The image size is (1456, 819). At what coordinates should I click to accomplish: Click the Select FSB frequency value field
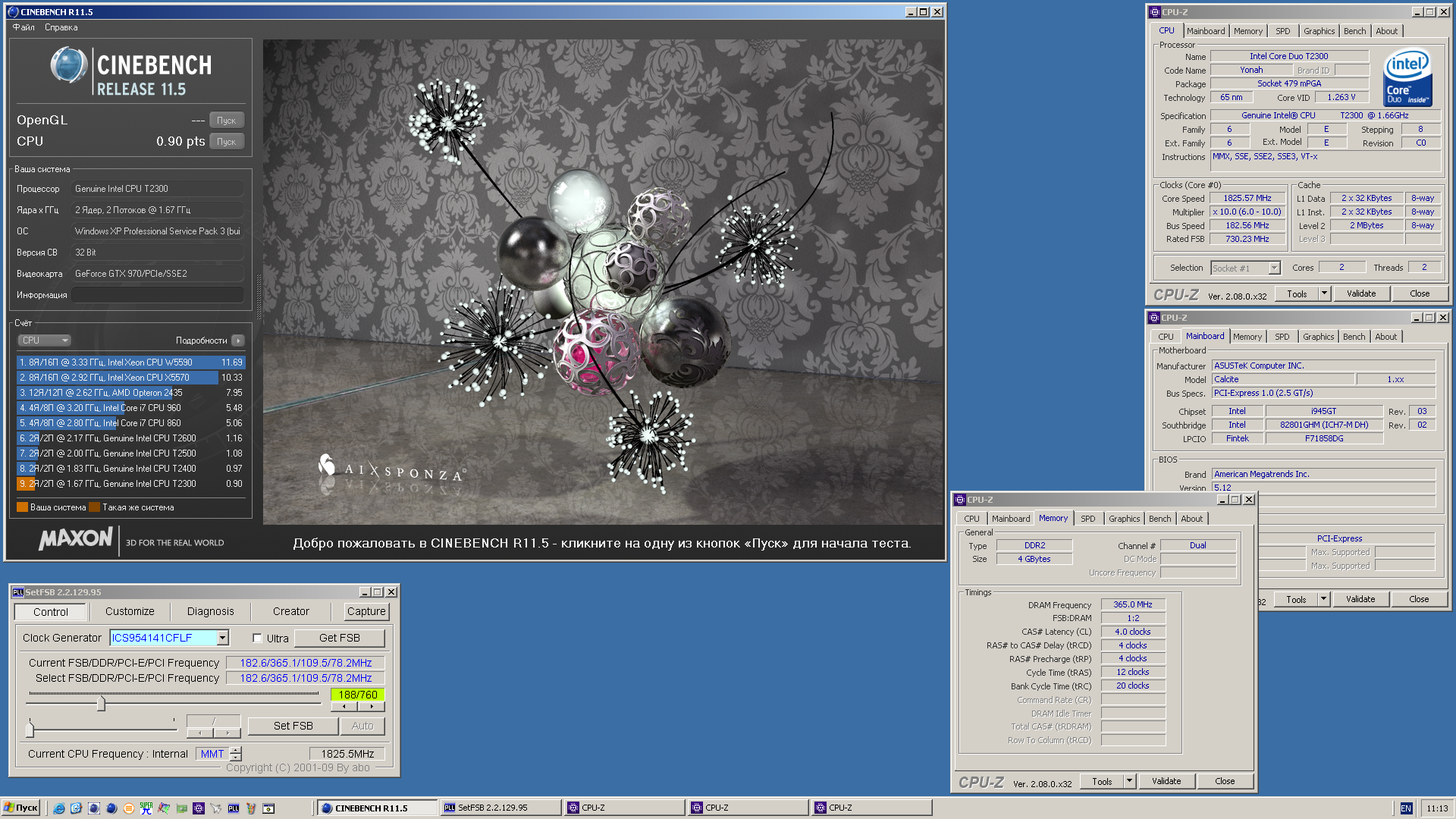tap(306, 678)
